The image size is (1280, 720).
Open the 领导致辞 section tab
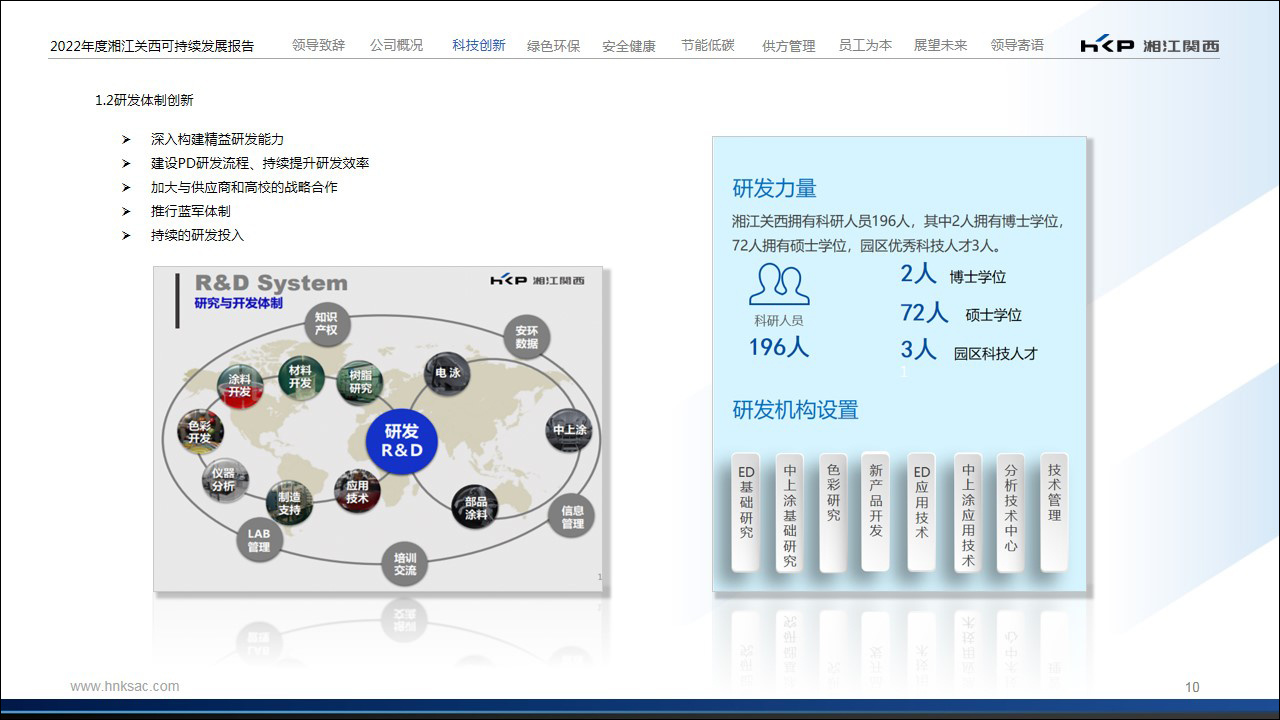click(x=318, y=45)
